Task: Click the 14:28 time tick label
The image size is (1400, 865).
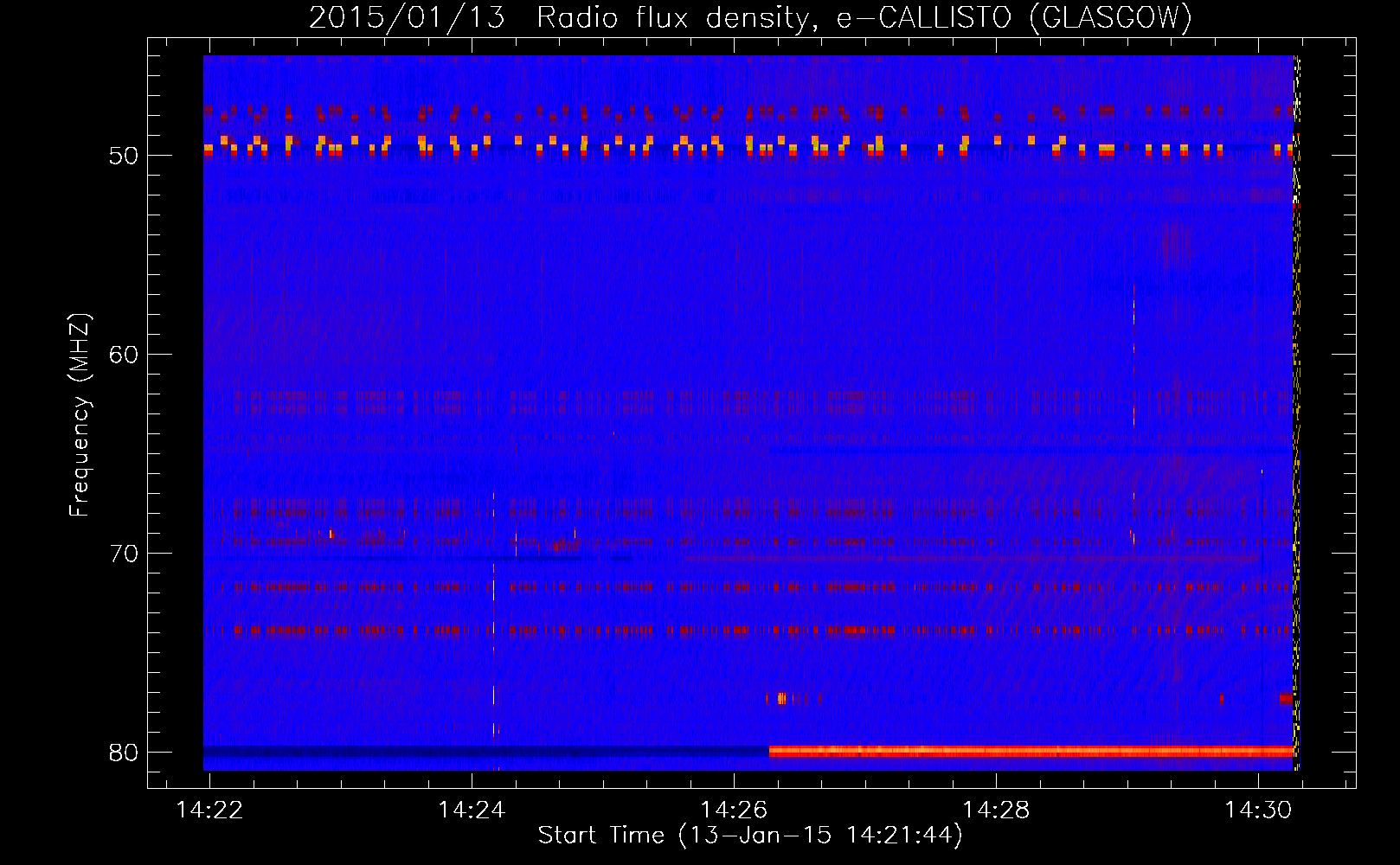Action: click(996, 810)
